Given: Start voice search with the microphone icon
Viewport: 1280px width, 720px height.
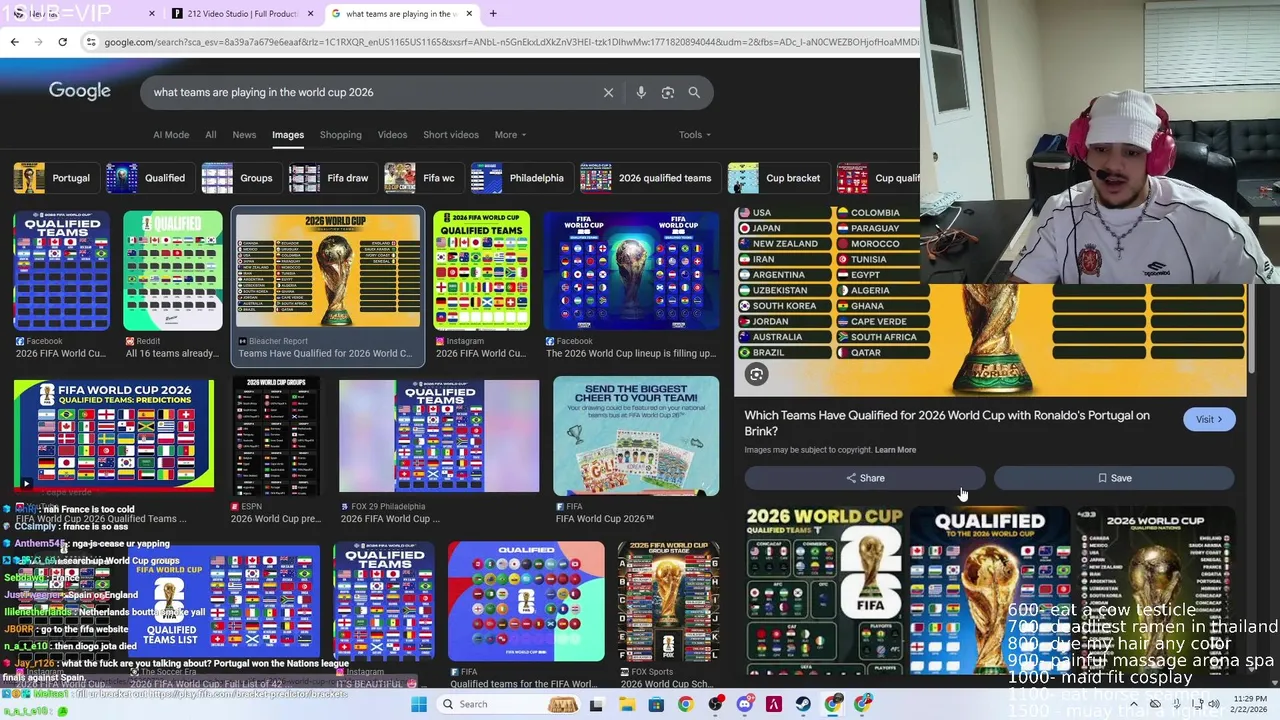Looking at the screenshot, I should 641,92.
